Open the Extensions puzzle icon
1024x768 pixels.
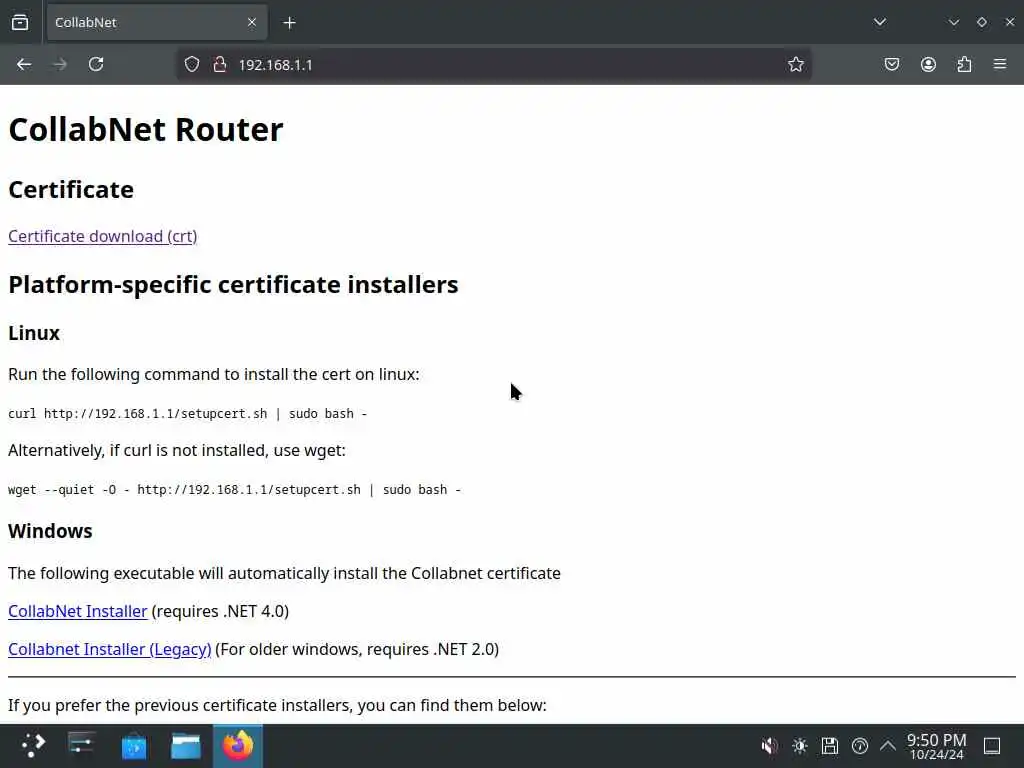tap(964, 64)
